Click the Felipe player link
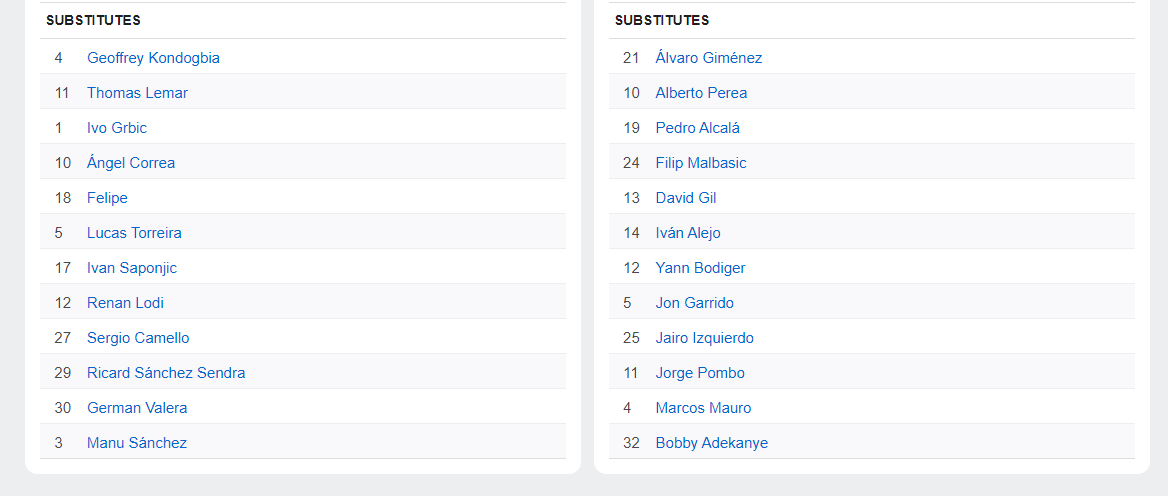Screen dimensions: 1168x496 pos(107,198)
